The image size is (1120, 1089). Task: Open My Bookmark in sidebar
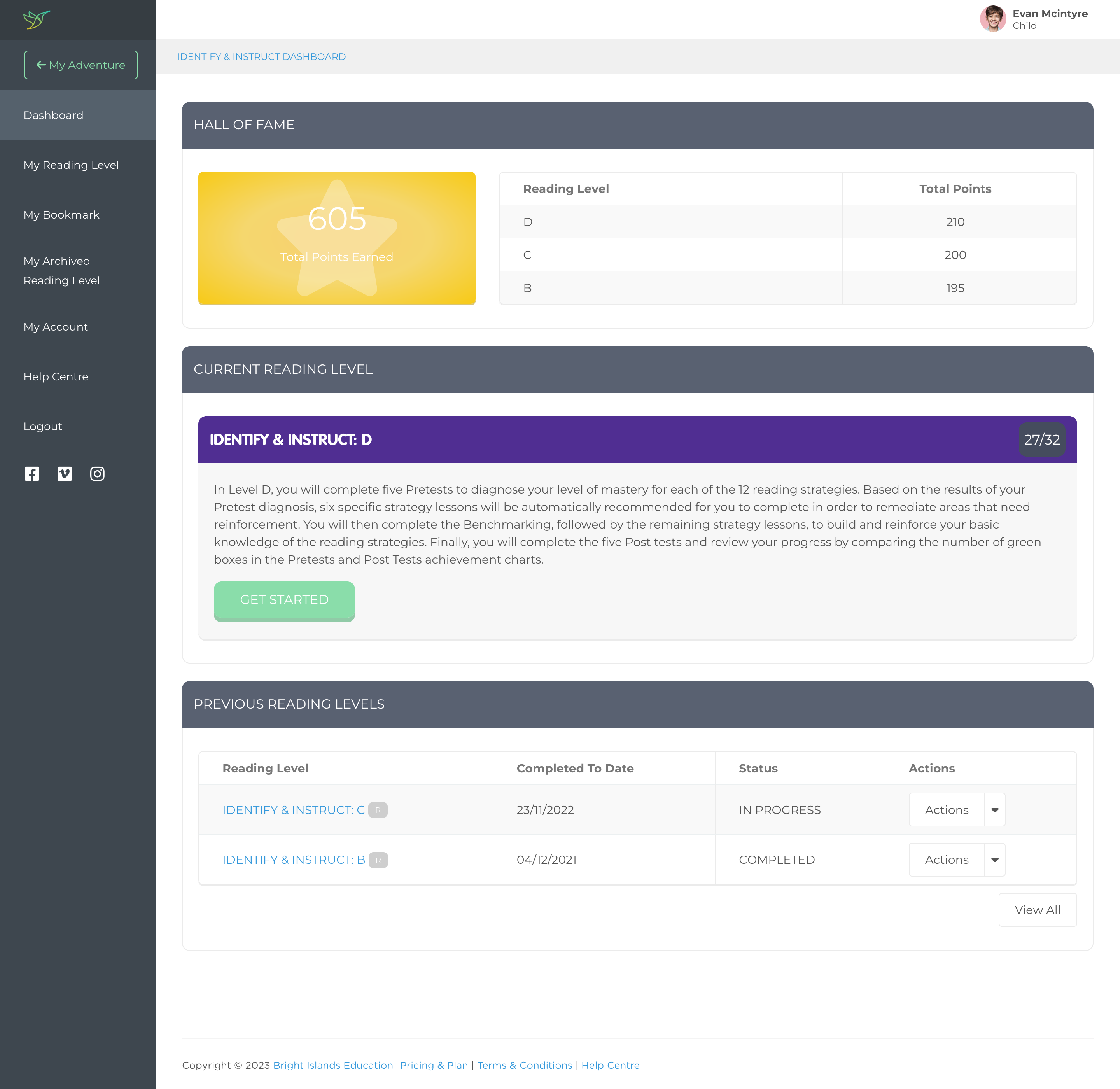click(61, 214)
